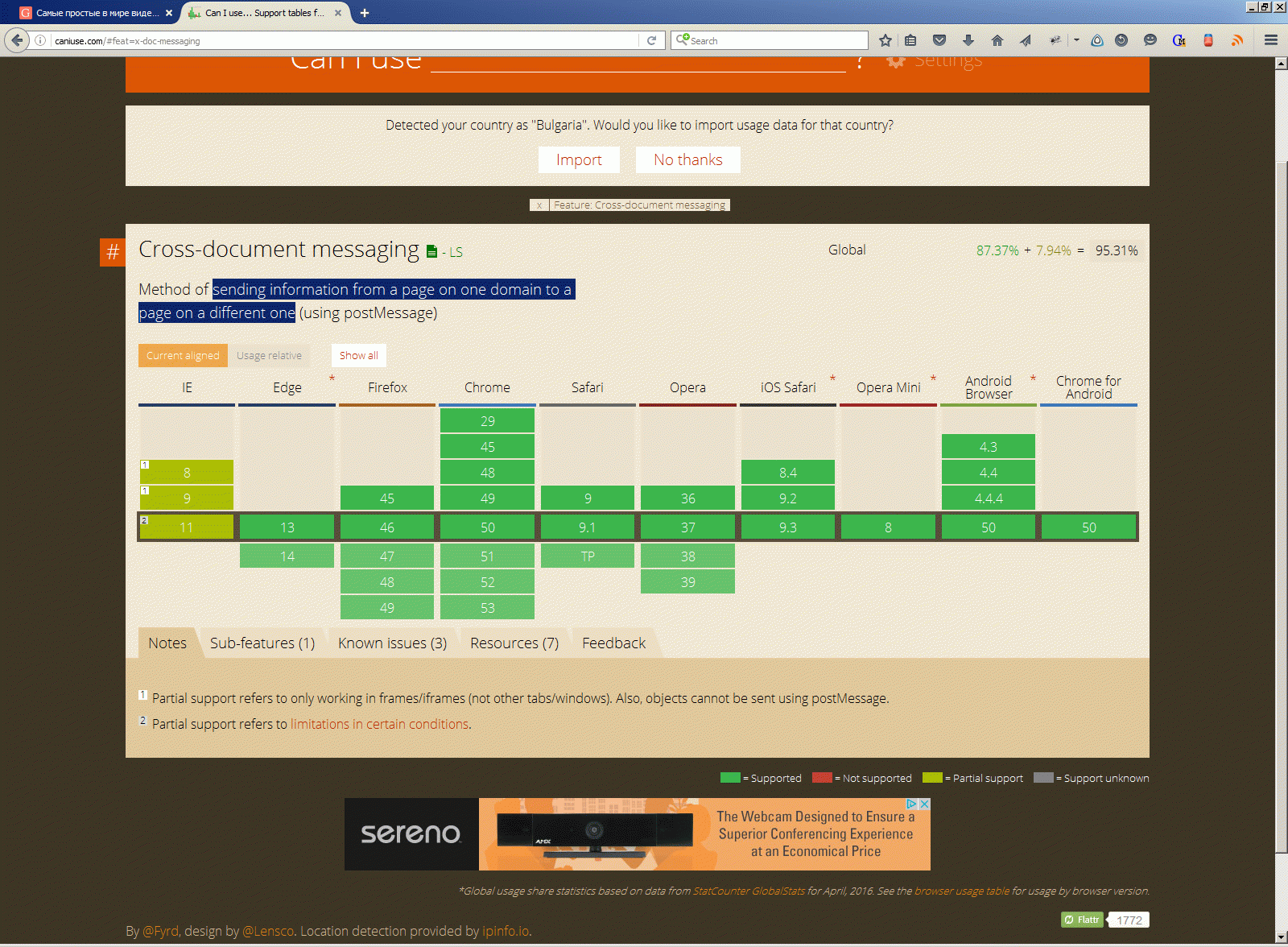This screenshot has height=947, width=1288.
Task: Open the StatCounter GlobalStats link
Action: tap(749, 891)
